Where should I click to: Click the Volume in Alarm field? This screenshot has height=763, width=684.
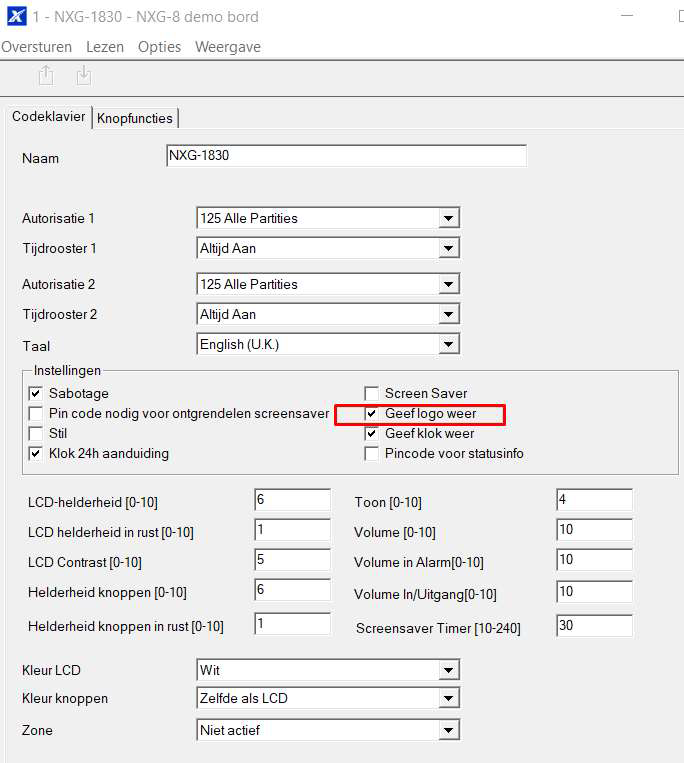pos(594,560)
